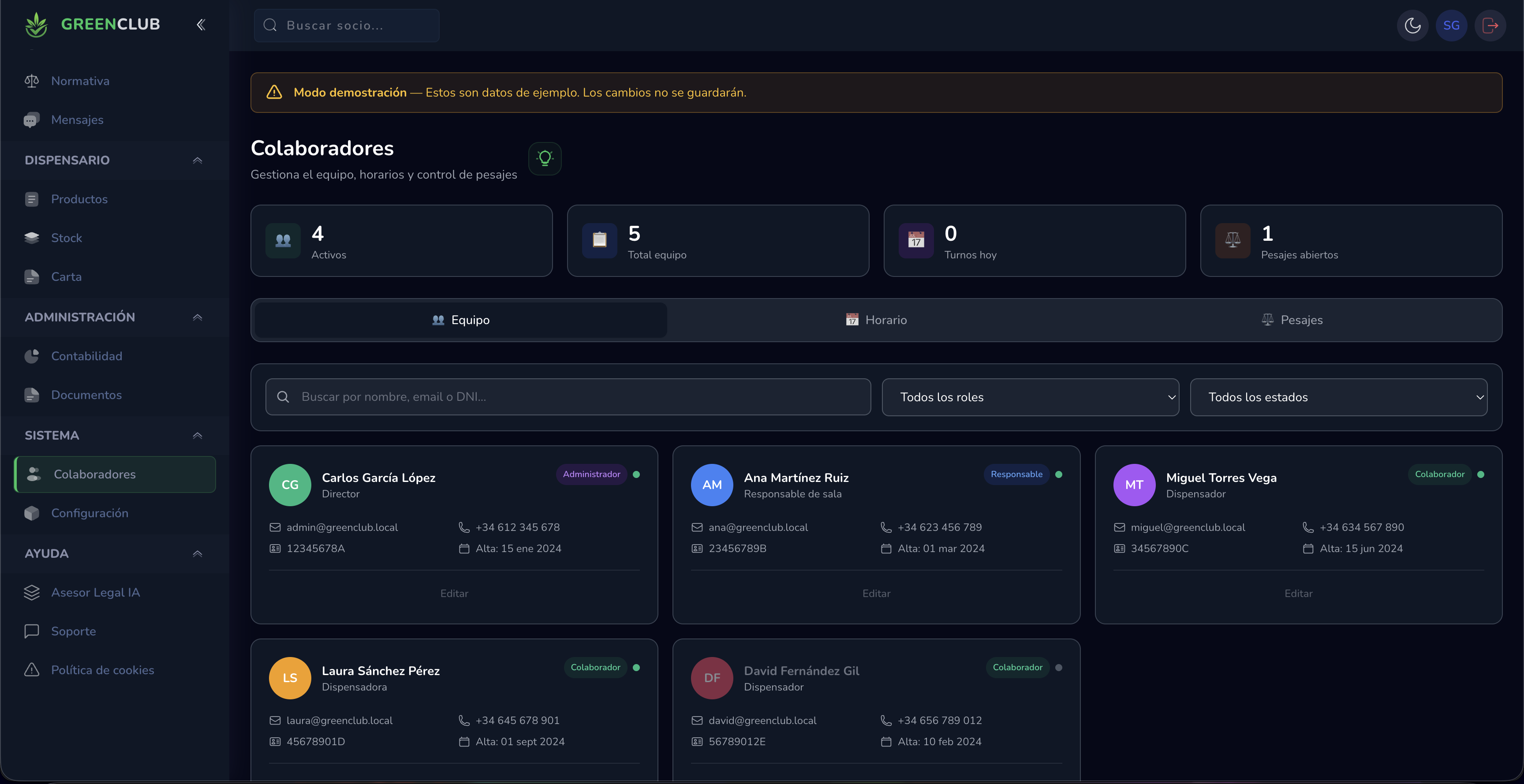This screenshot has height=784, width=1524.
Task: Edit Carlos García López's profile
Action: coord(454,593)
